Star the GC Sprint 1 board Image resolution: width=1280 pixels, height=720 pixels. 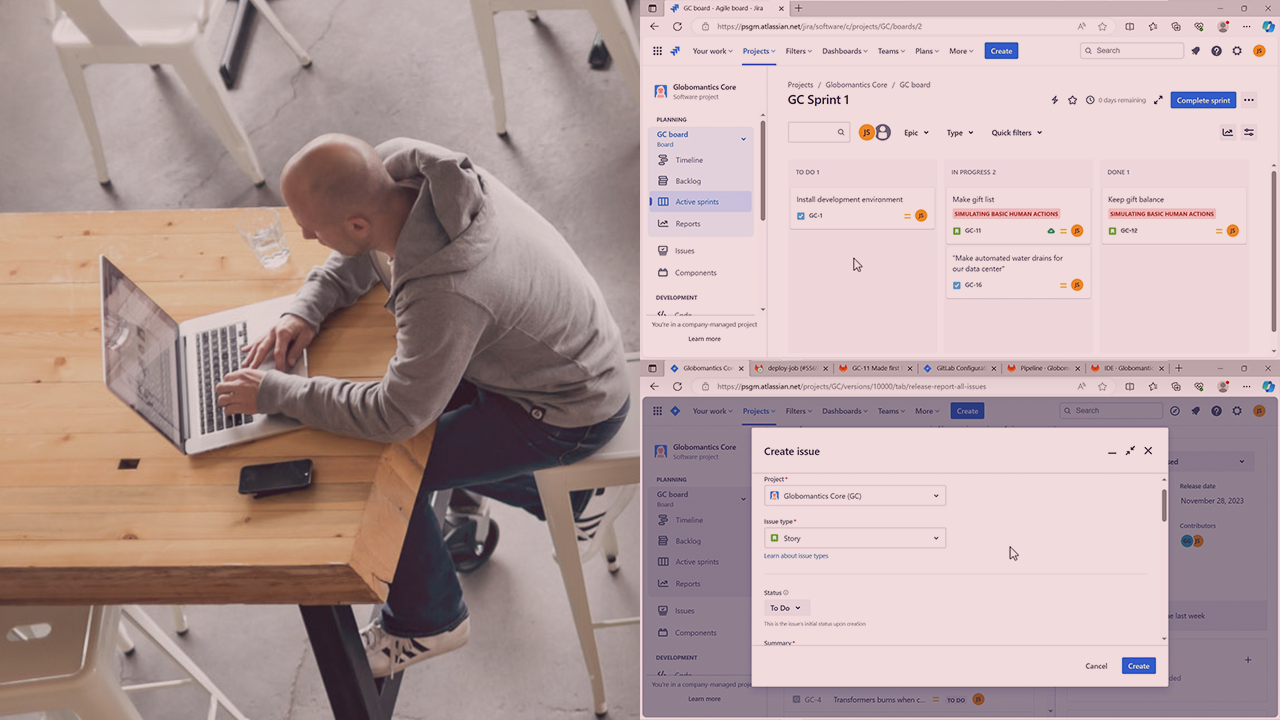click(x=1073, y=100)
